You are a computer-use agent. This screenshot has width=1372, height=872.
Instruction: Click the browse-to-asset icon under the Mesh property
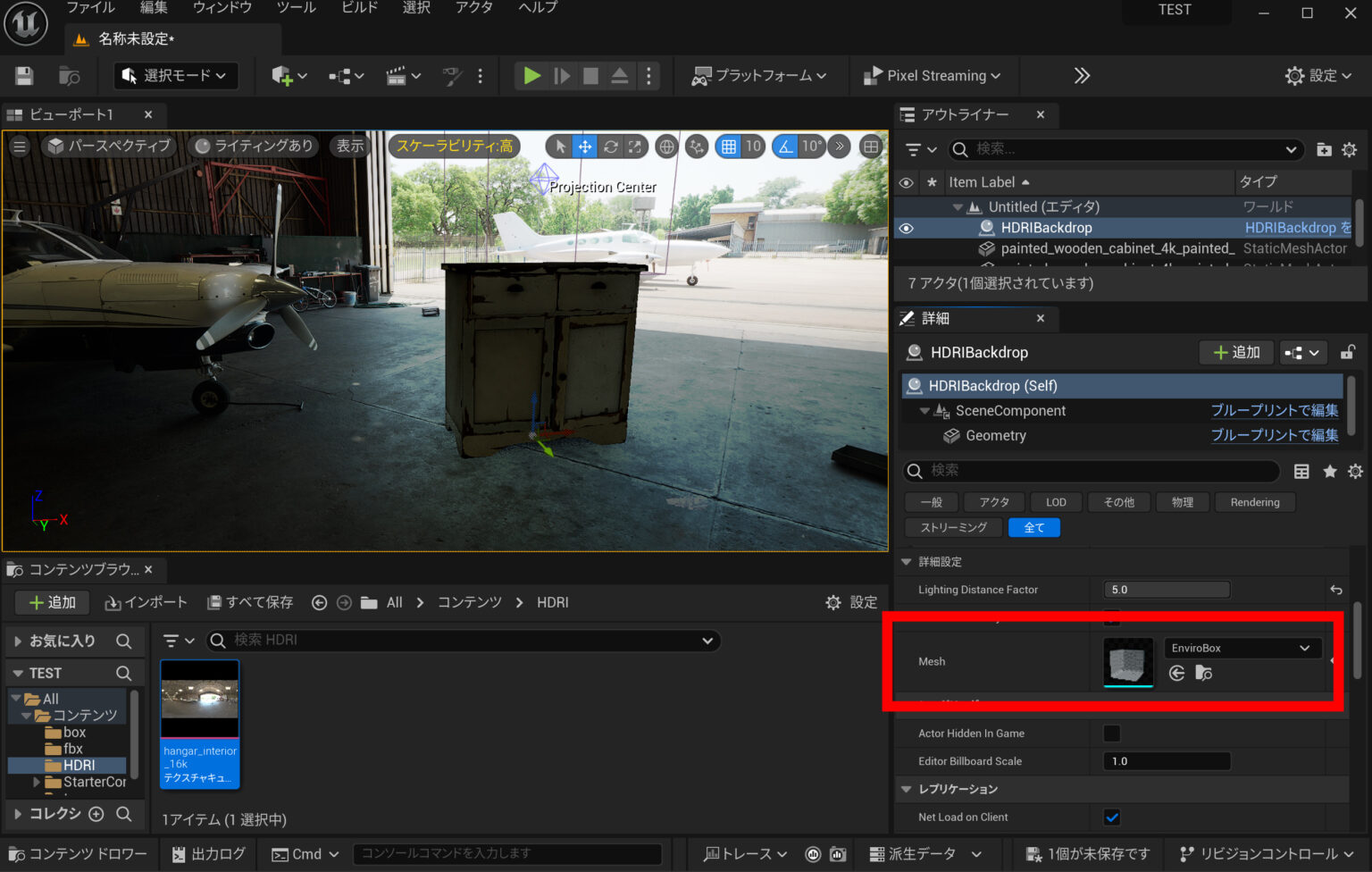tap(1203, 674)
